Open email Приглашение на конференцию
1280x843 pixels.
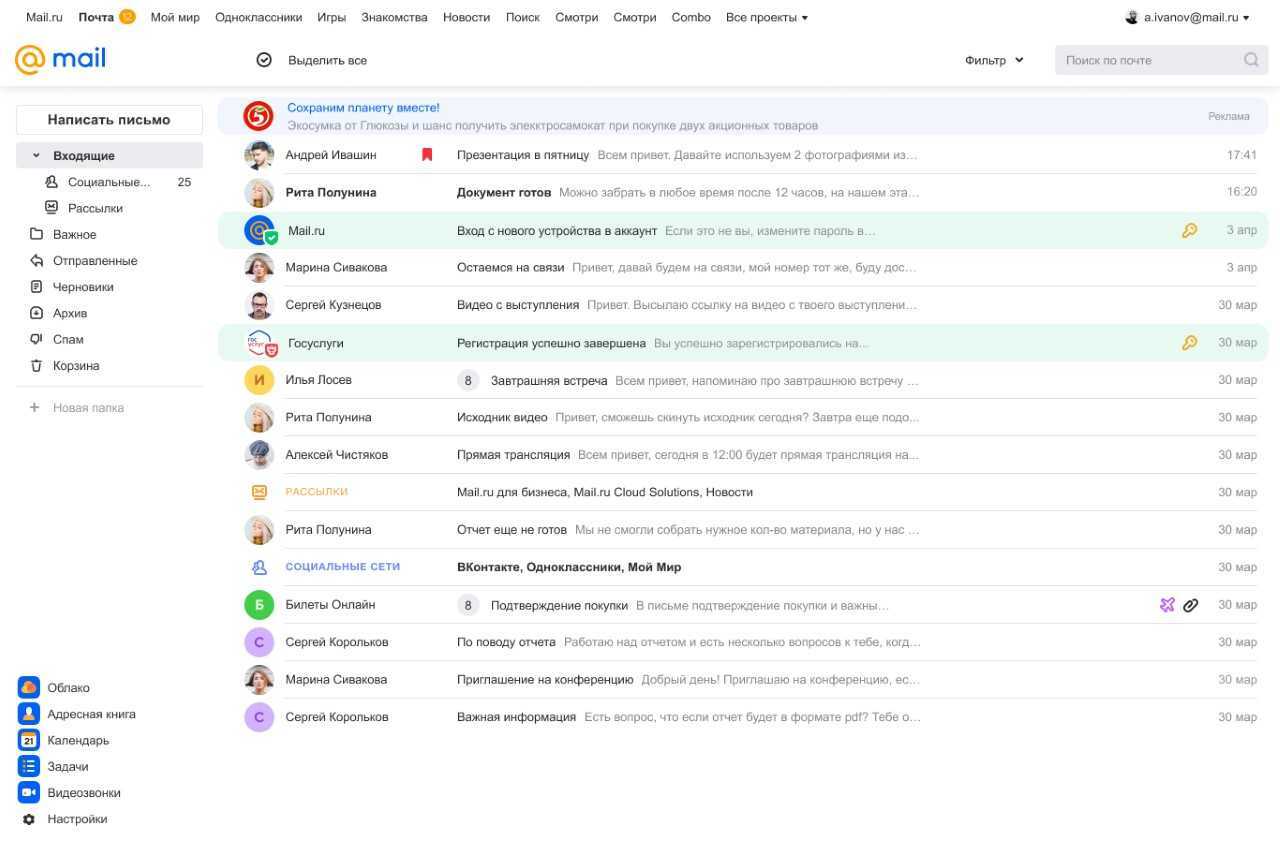744,680
